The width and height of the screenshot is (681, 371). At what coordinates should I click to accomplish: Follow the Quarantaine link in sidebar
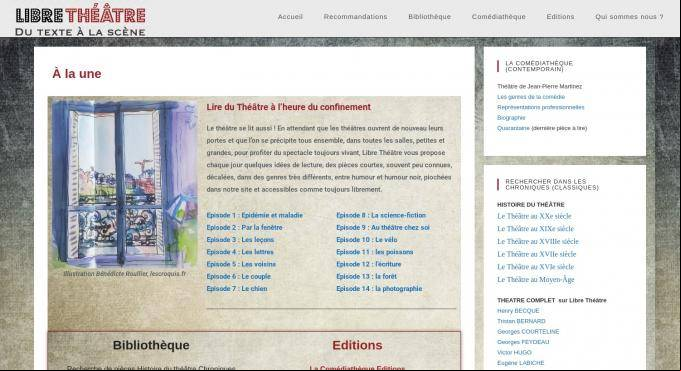coord(513,128)
